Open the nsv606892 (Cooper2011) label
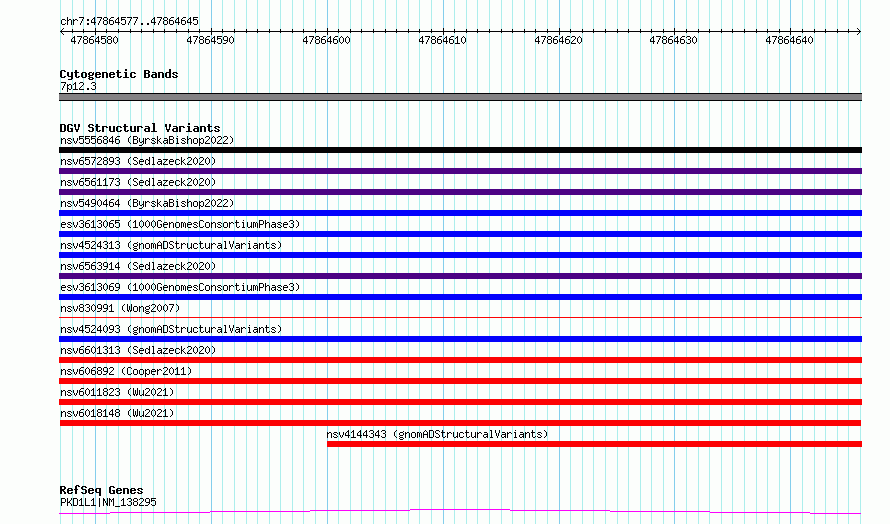 point(126,371)
